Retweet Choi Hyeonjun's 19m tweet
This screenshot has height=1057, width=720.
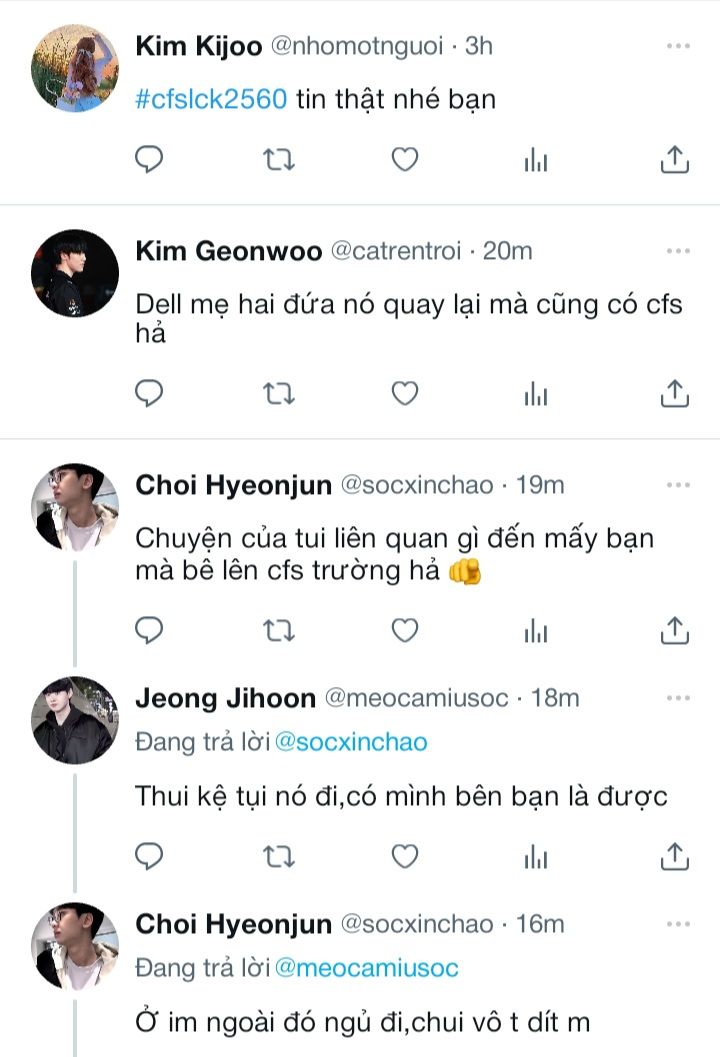(x=277, y=630)
